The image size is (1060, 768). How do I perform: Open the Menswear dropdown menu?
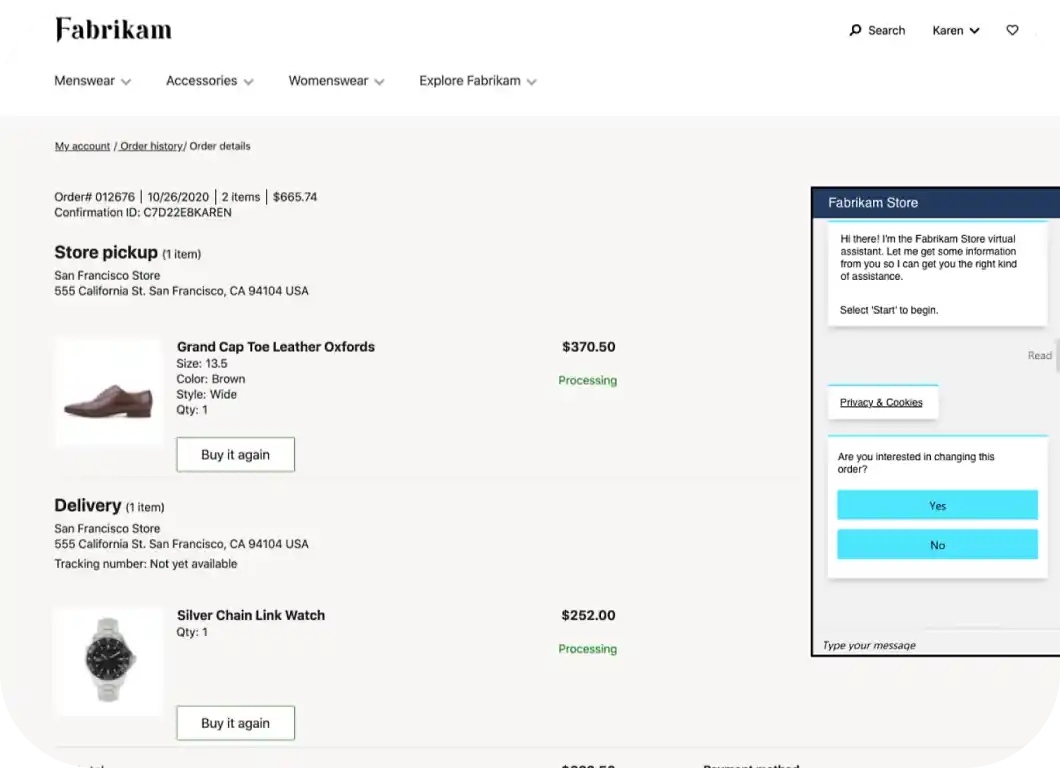click(92, 81)
